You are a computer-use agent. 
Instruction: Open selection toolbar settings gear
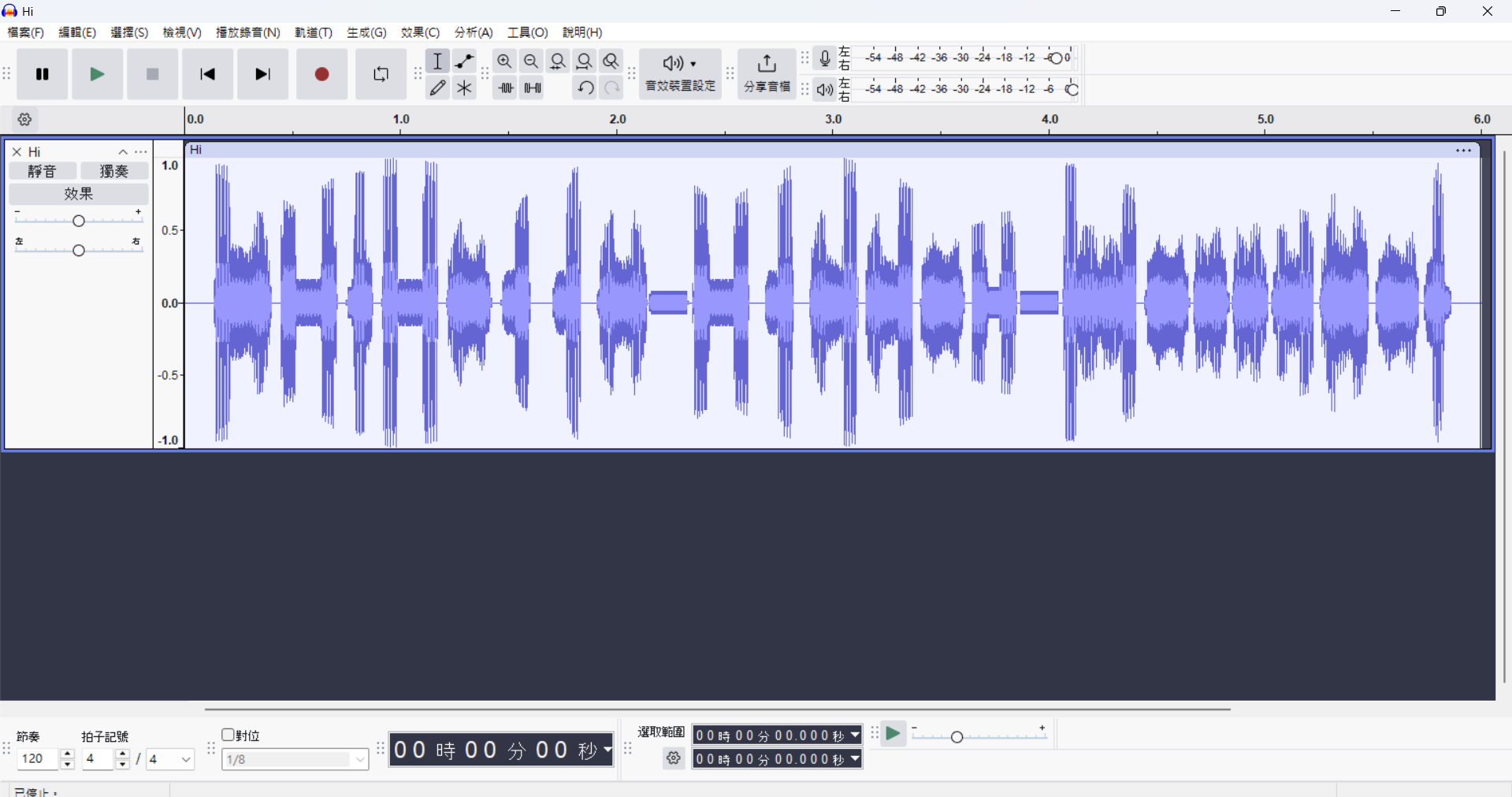674,758
